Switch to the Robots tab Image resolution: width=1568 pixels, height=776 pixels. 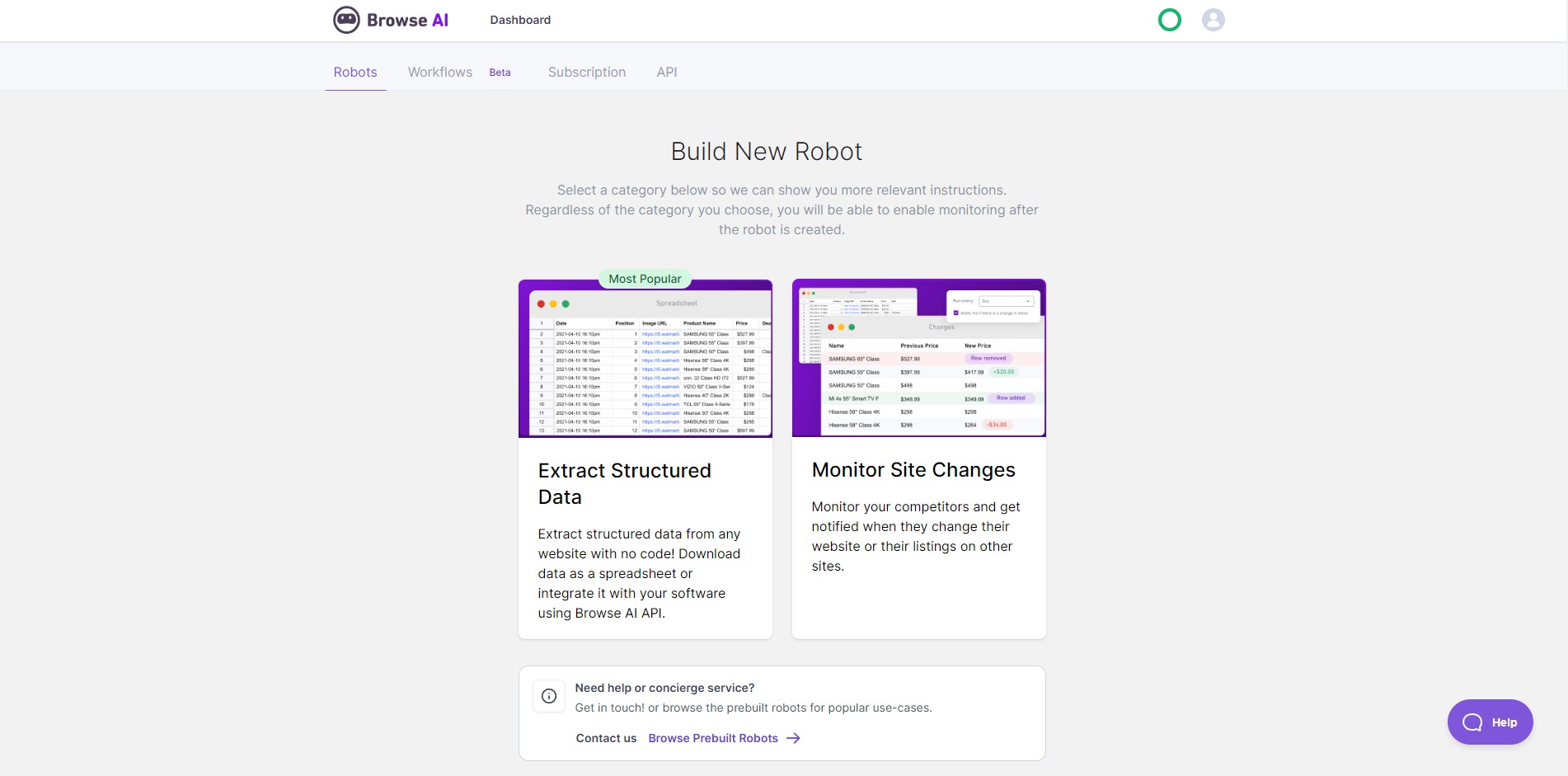[x=355, y=72]
